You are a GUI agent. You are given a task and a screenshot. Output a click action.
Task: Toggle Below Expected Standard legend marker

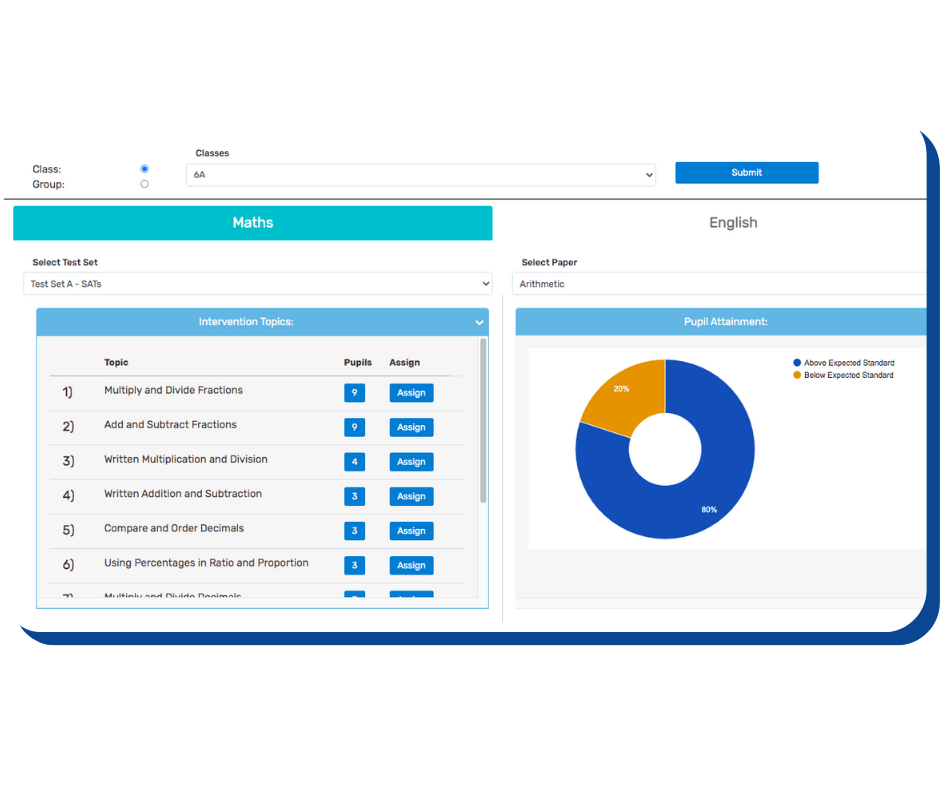click(x=797, y=375)
